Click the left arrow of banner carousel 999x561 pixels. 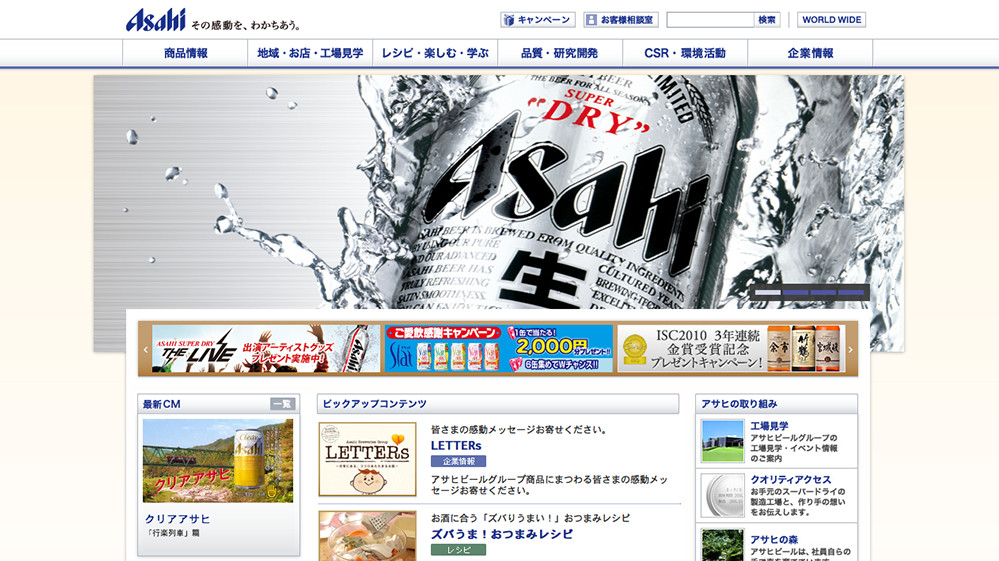pos(145,349)
